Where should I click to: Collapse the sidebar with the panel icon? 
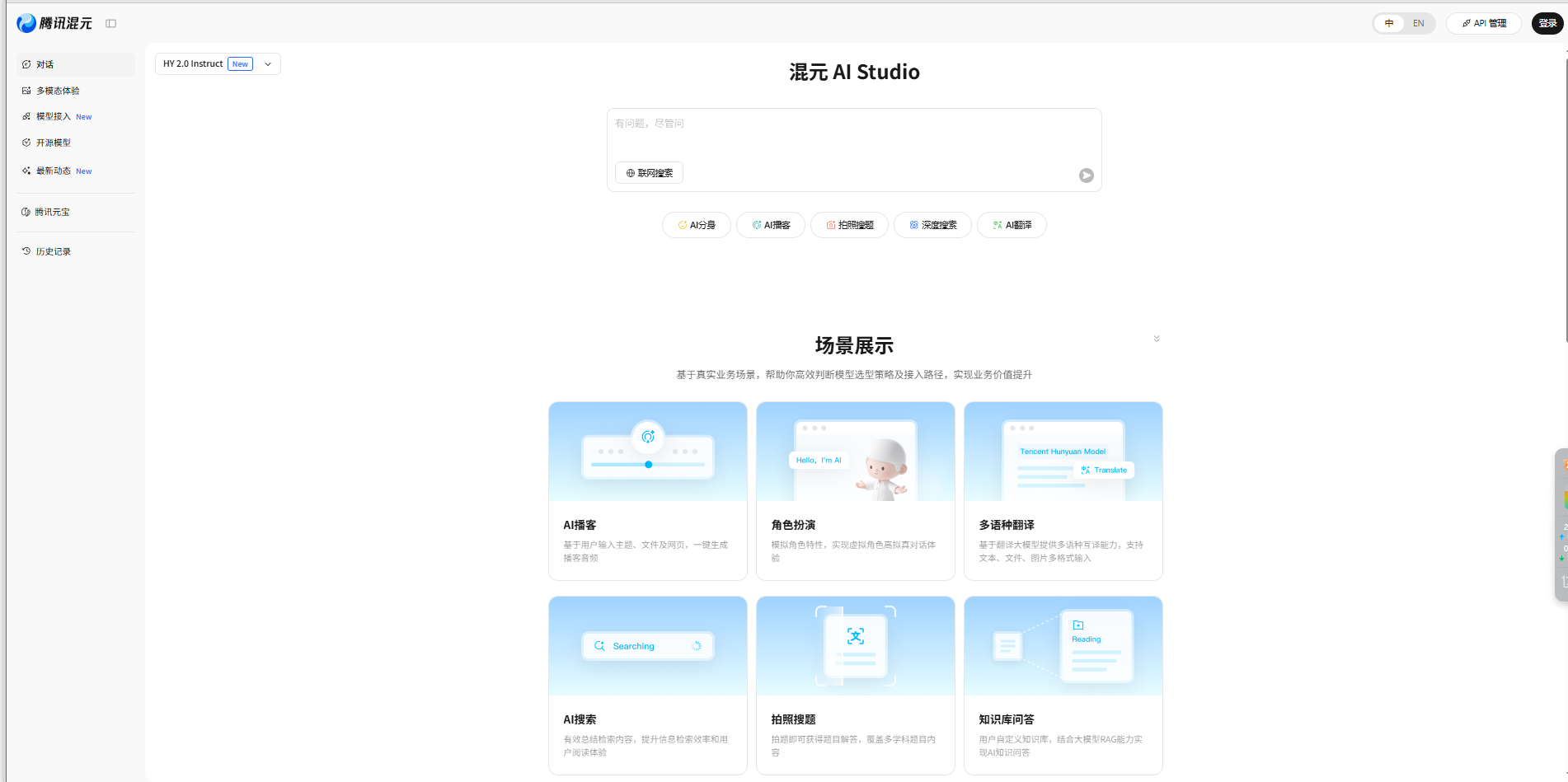(x=111, y=24)
